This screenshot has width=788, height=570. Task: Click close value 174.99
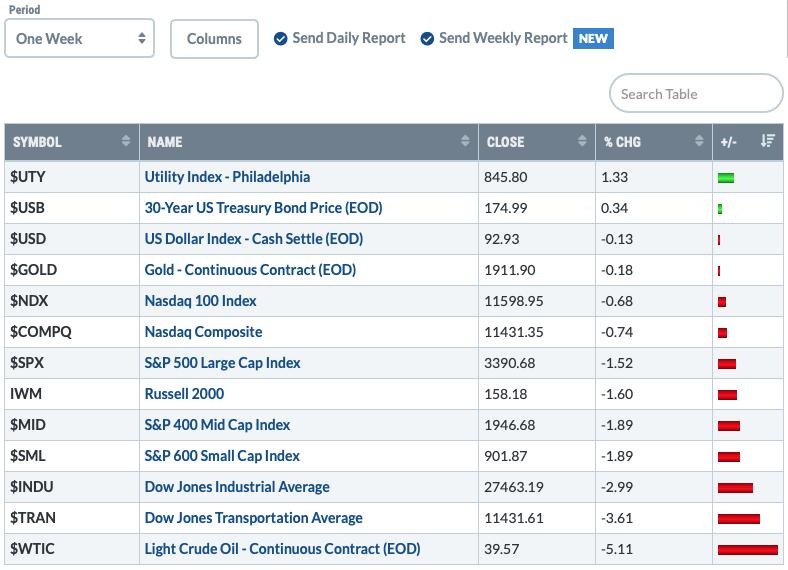(506, 208)
